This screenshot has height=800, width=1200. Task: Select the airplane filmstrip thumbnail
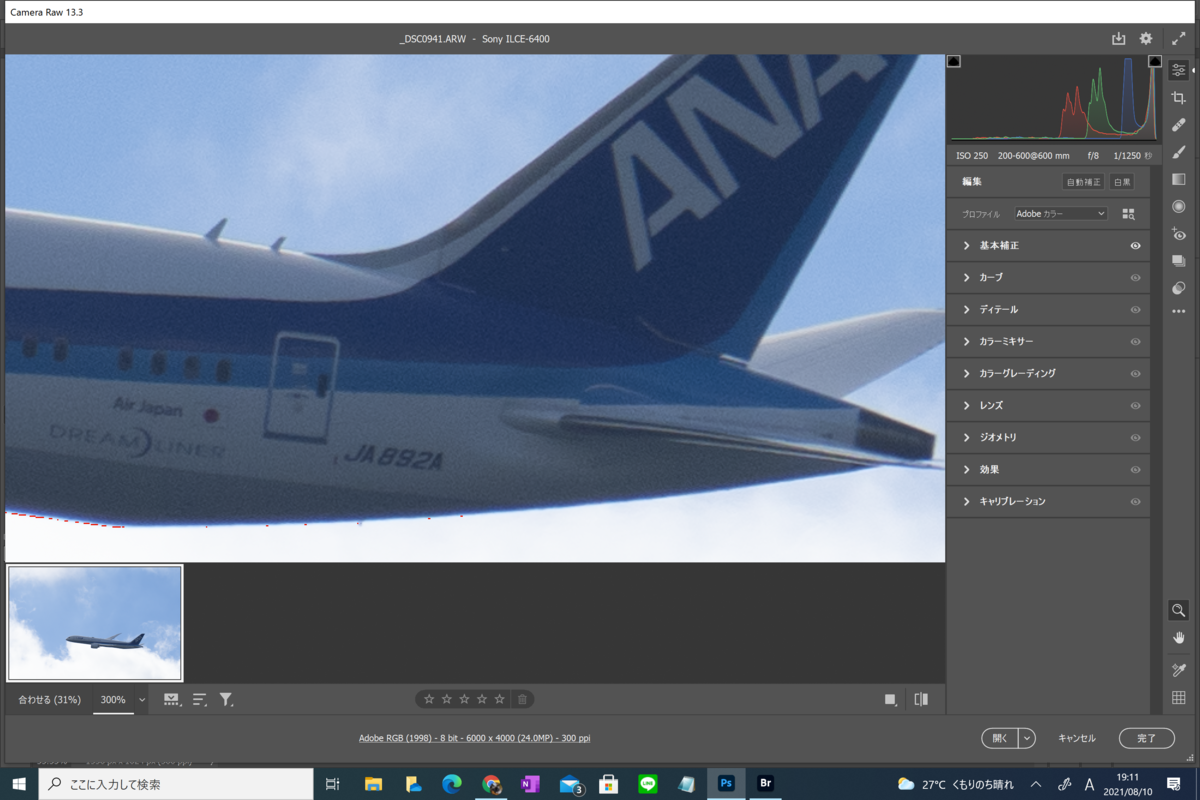coord(95,622)
